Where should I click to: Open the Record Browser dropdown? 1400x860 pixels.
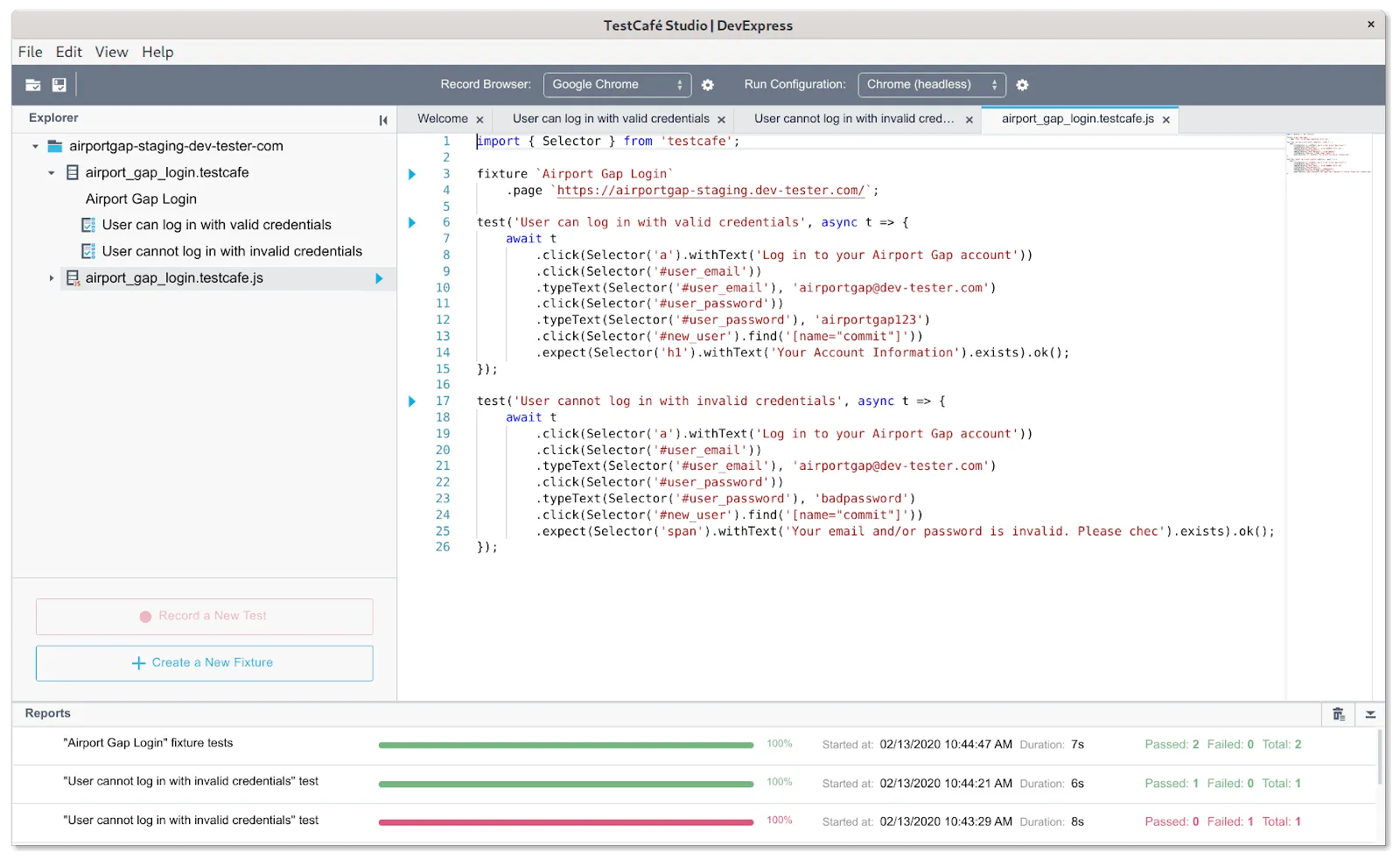tap(617, 85)
